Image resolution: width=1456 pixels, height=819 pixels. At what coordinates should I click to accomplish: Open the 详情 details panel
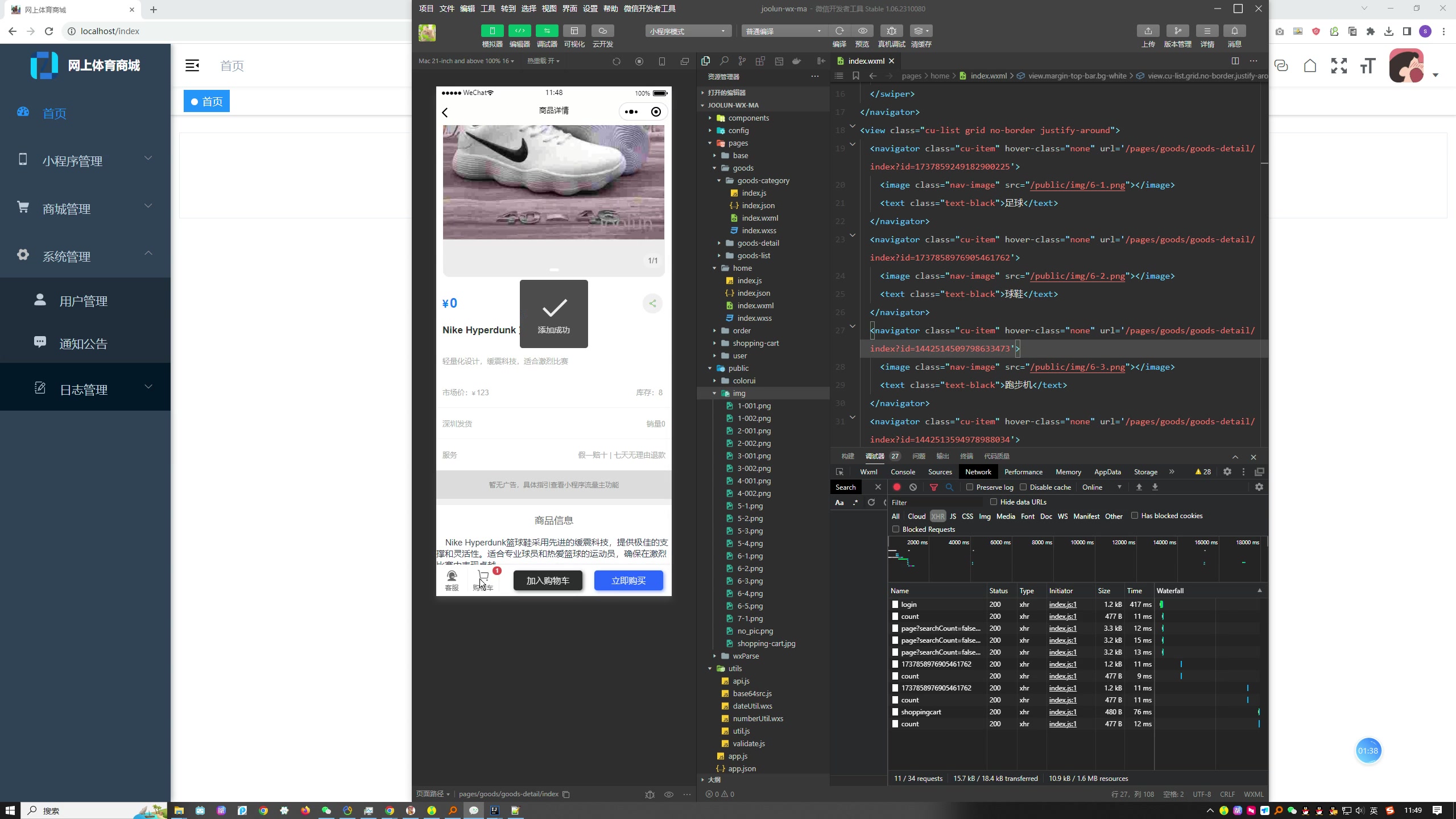pyautogui.click(x=1207, y=31)
